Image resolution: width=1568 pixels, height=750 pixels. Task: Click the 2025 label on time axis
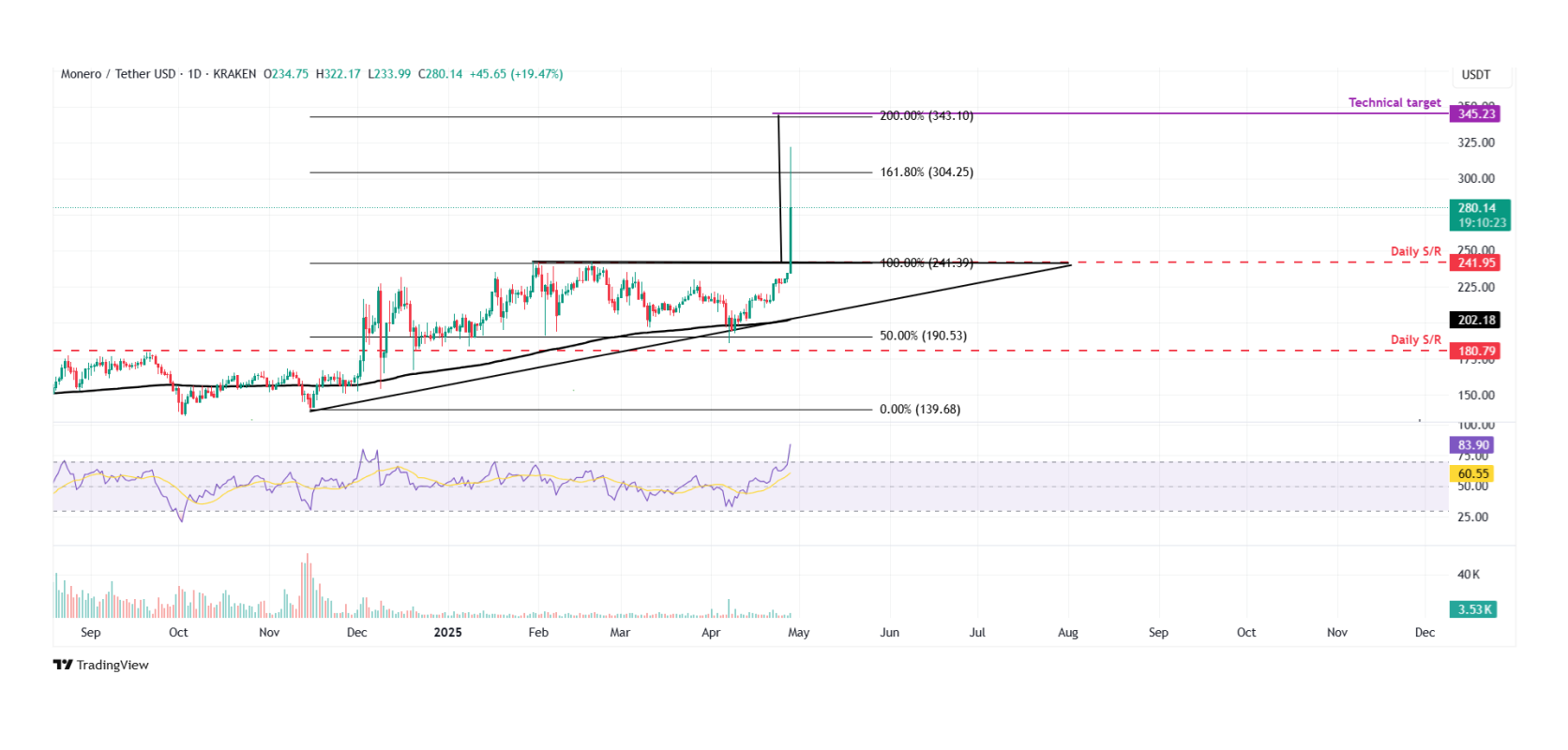pyautogui.click(x=447, y=633)
